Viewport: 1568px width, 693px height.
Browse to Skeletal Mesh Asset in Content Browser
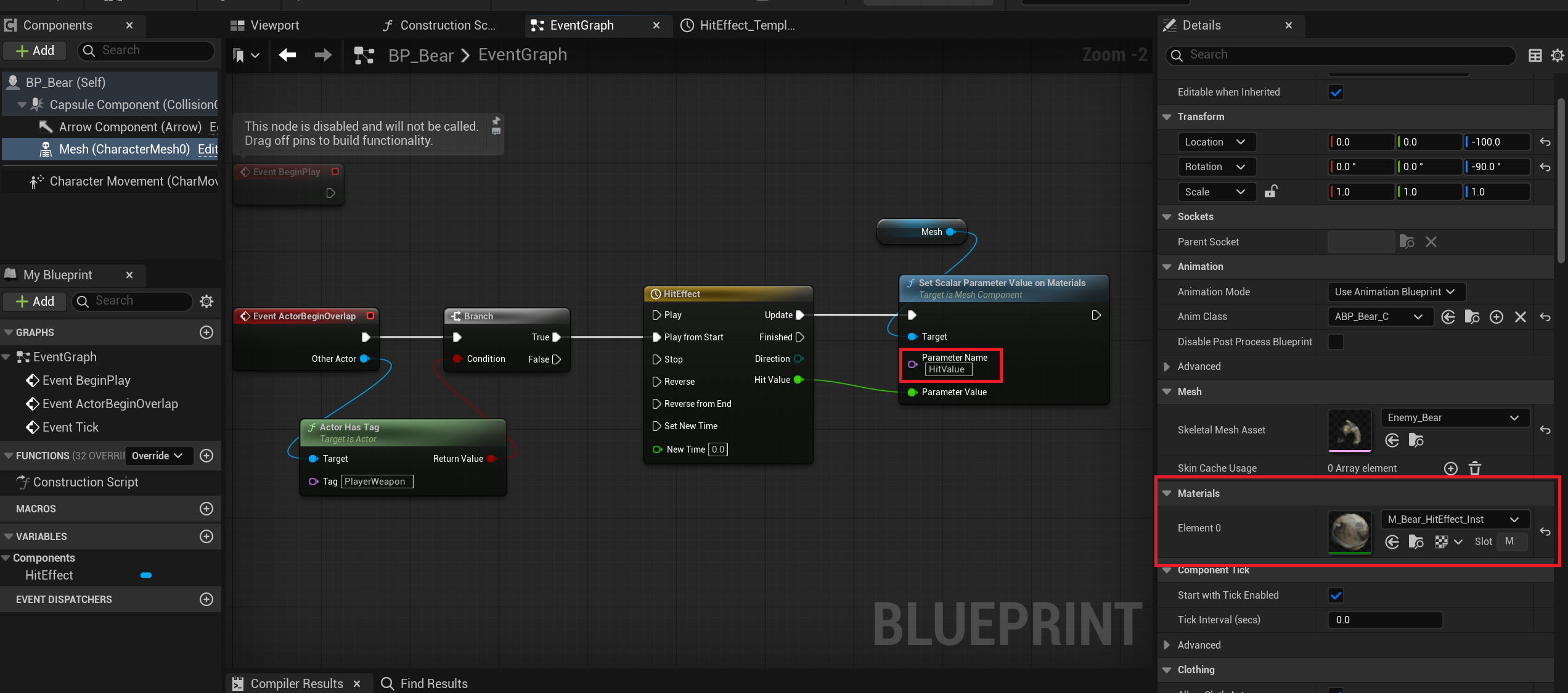coord(1416,440)
